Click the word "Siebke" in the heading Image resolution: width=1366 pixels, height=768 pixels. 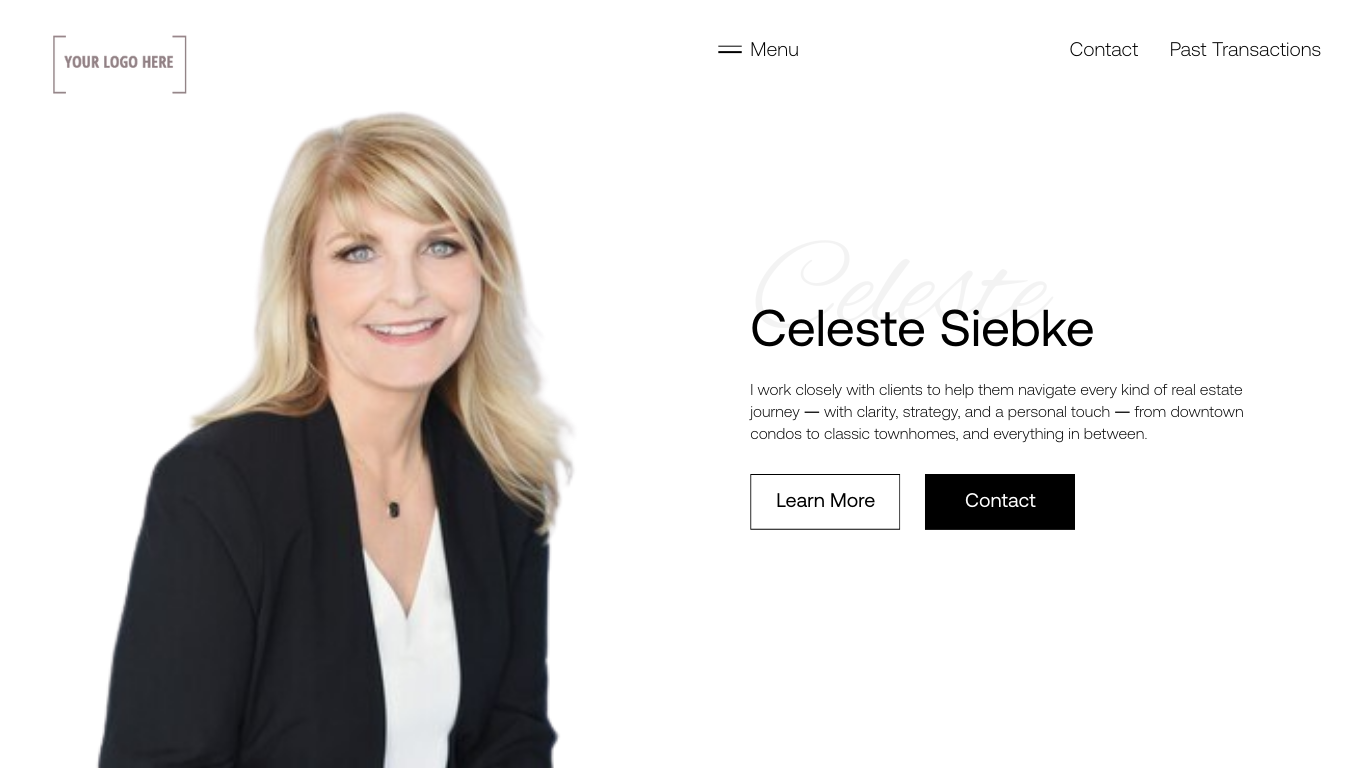coord(1016,328)
